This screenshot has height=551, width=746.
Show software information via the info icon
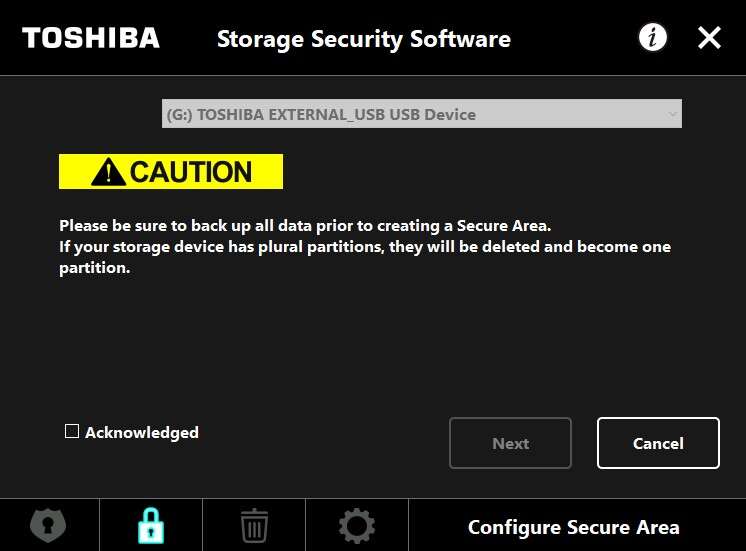pos(653,38)
